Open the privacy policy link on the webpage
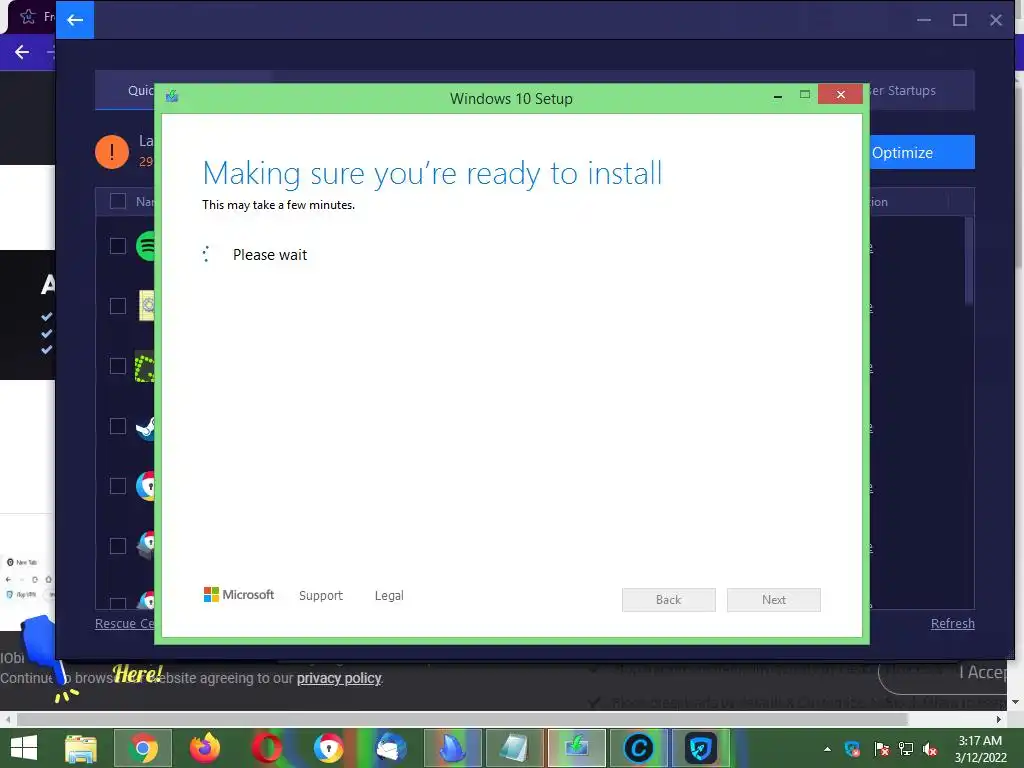The height and width of the screenshot is (768, 1024). [x=339, y=678]
